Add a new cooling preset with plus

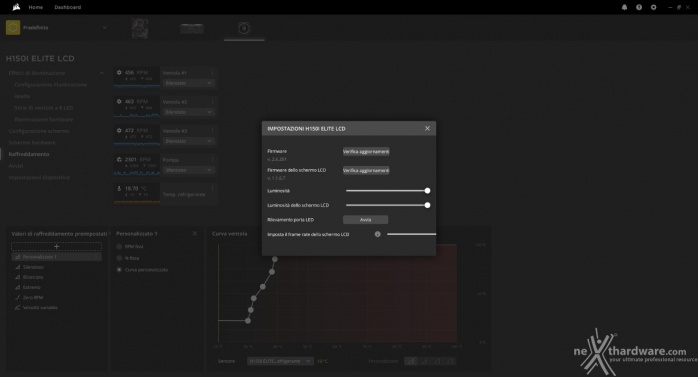[57, 246]
